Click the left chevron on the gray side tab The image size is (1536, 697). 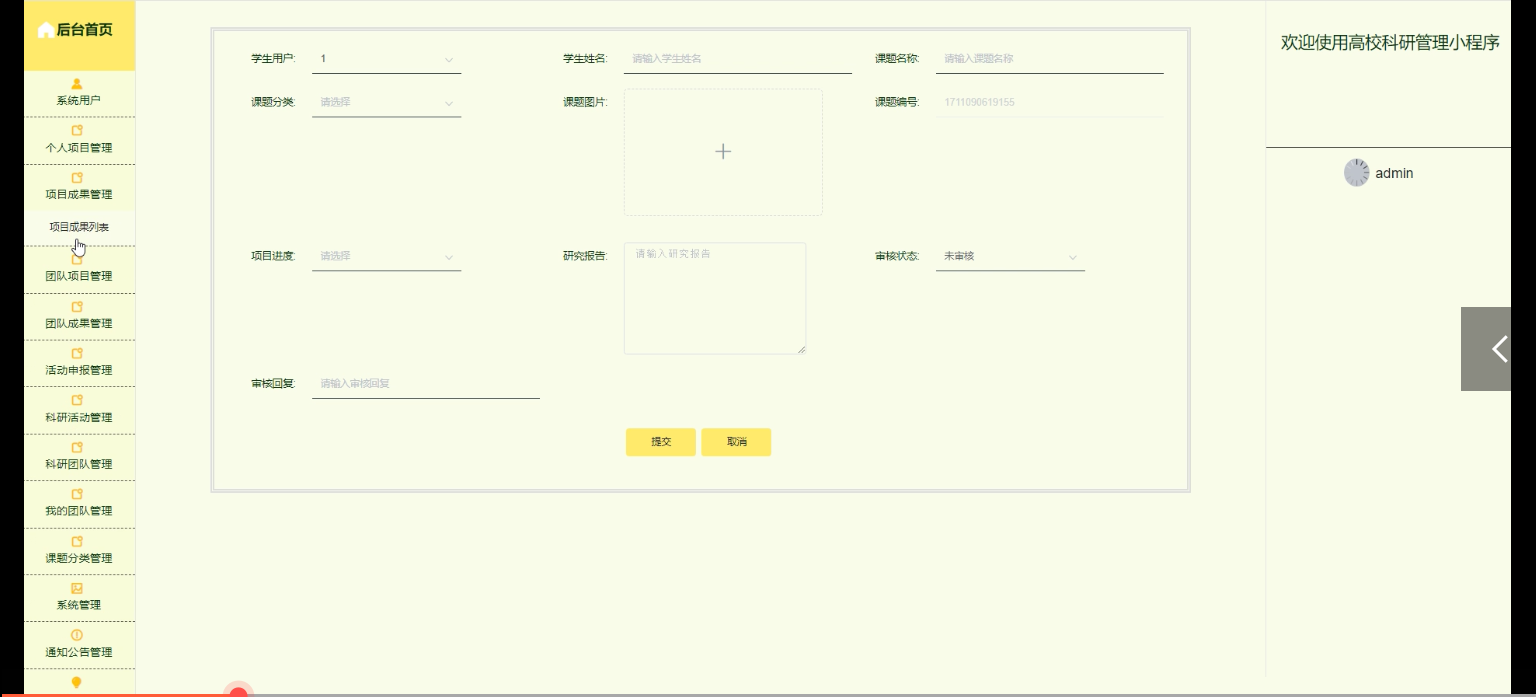click(1499, 349)
